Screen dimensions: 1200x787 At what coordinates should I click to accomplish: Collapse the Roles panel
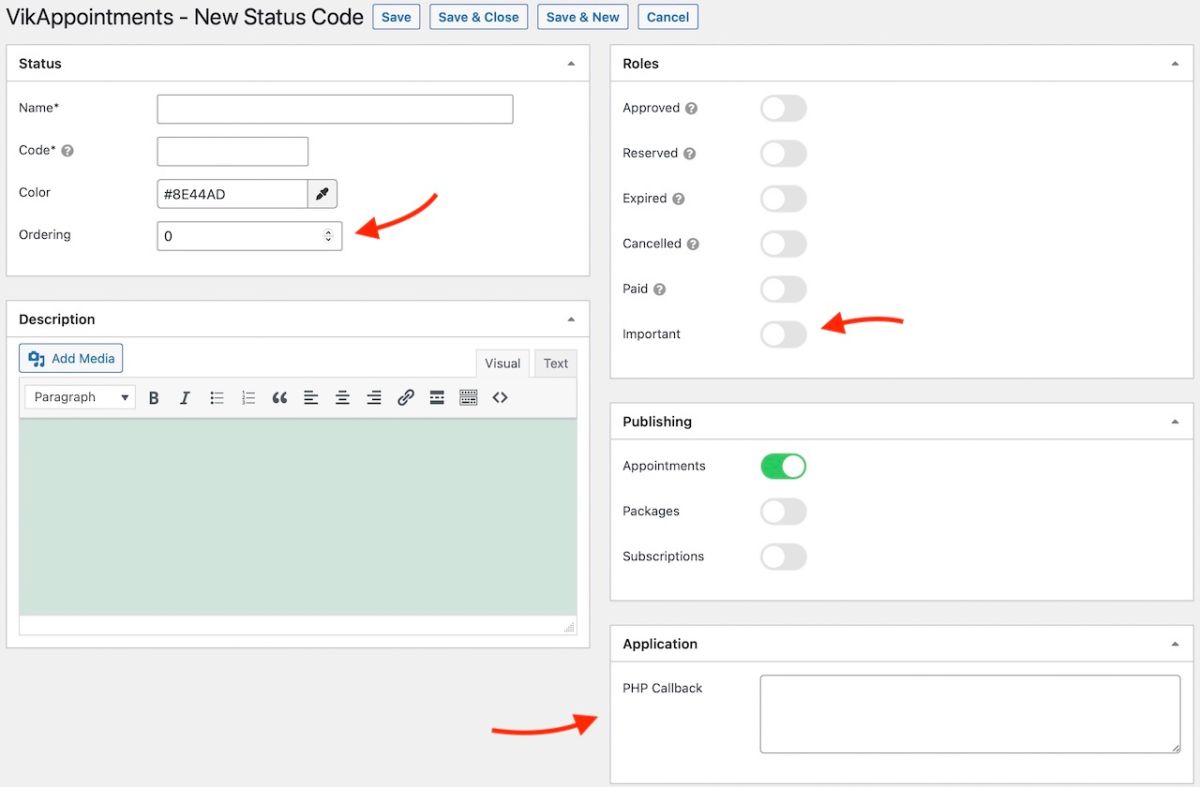click(x=1175, y=63)
